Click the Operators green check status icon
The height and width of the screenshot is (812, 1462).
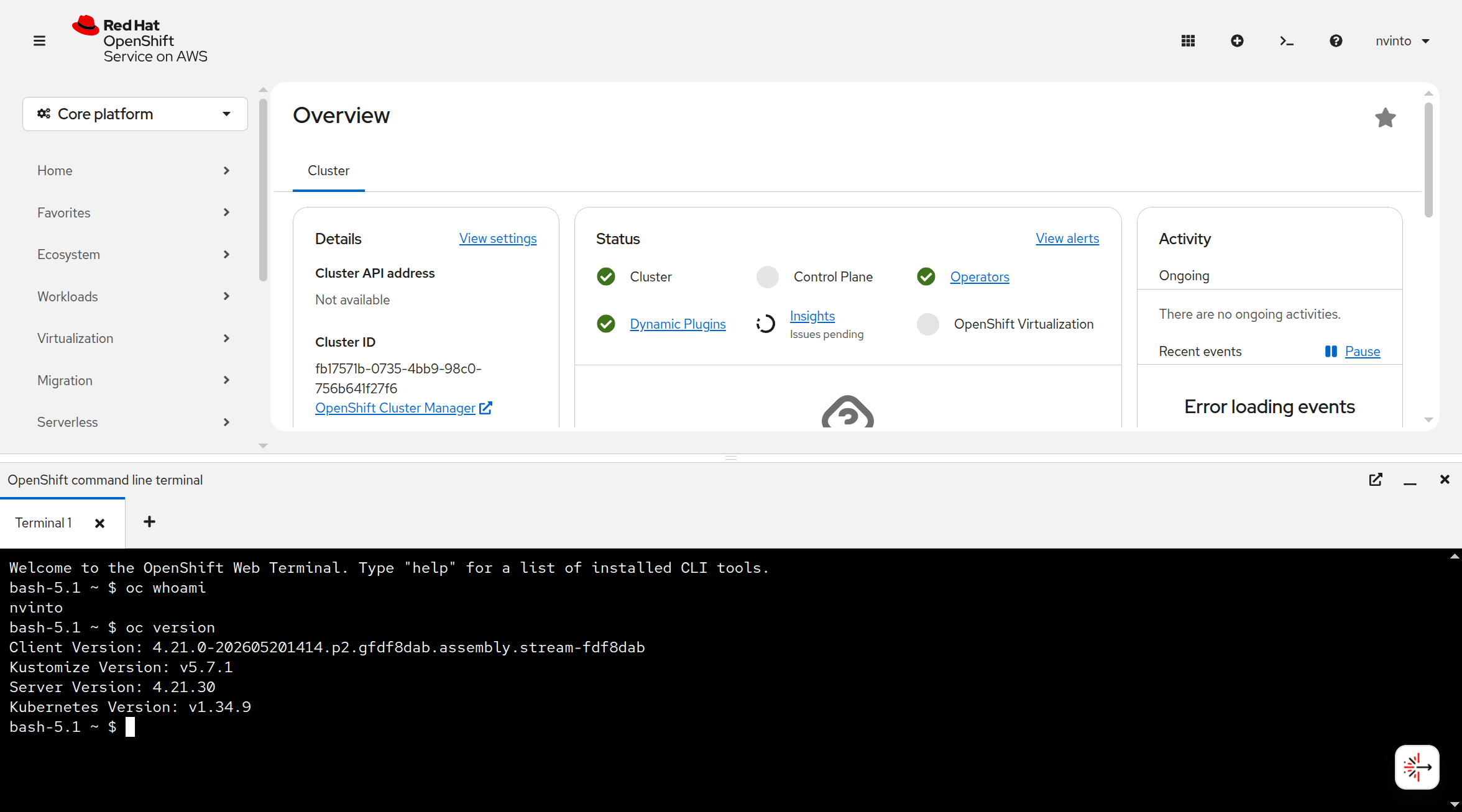(x=926, y=276)
